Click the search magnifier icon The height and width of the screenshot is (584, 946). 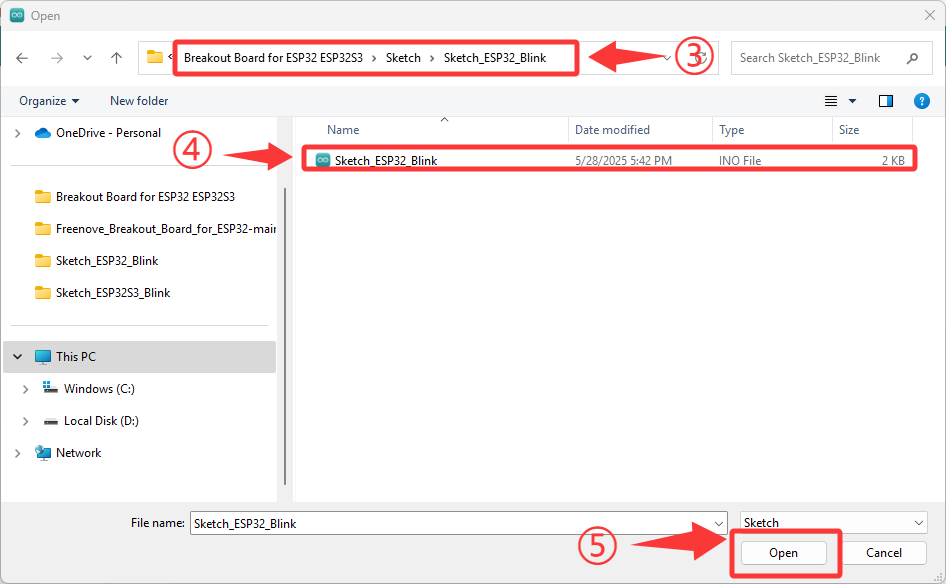tap(912, 58)
